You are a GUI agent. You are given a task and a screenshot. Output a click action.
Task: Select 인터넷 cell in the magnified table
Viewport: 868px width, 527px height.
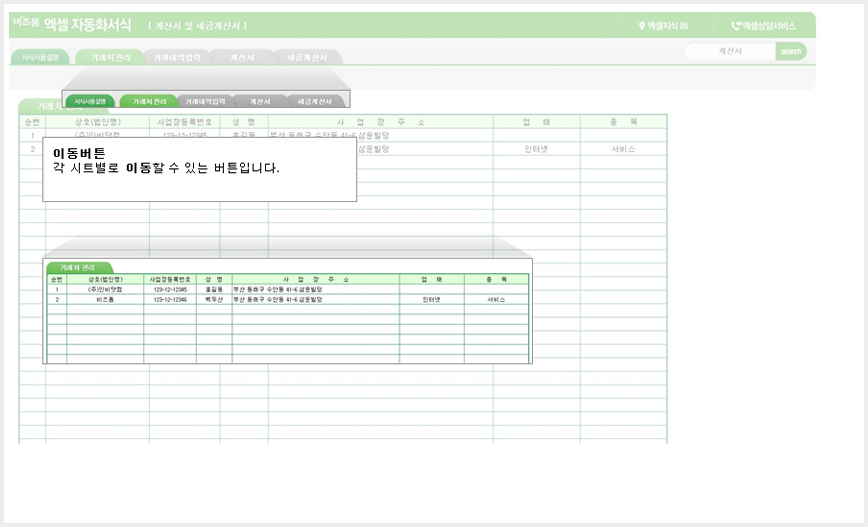pos(432,299)
